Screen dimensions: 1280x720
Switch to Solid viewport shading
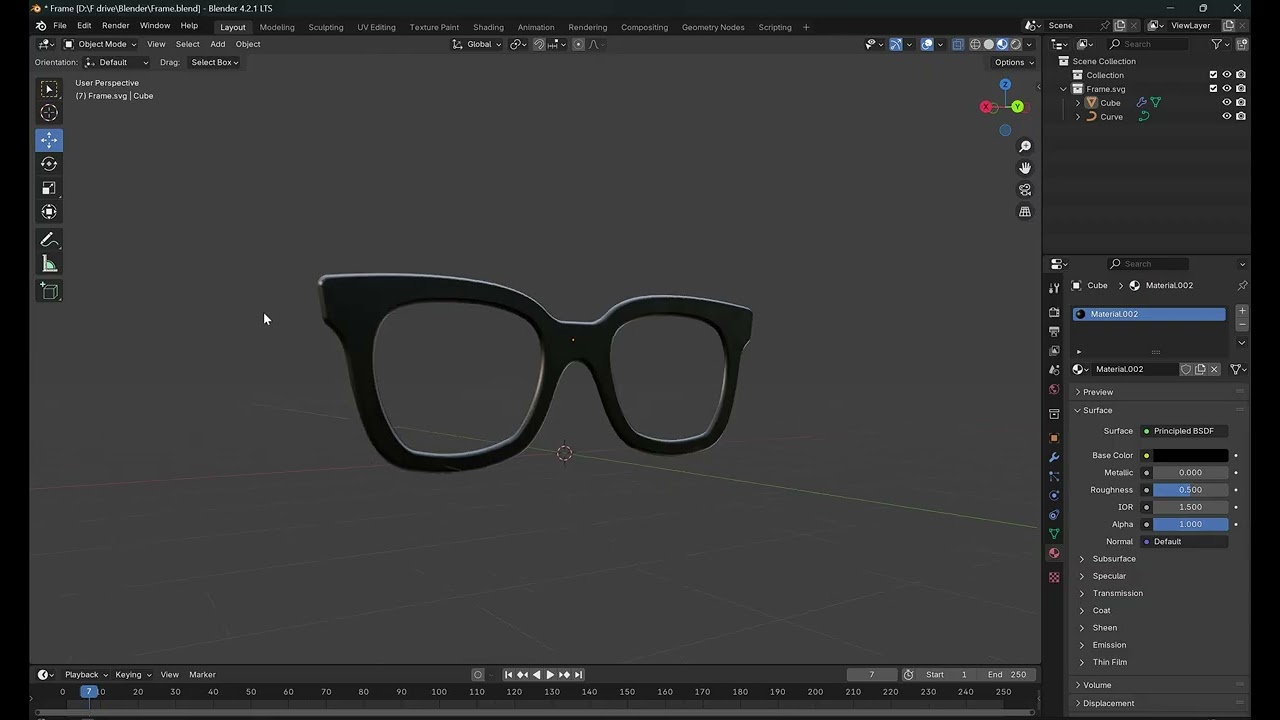989,44
